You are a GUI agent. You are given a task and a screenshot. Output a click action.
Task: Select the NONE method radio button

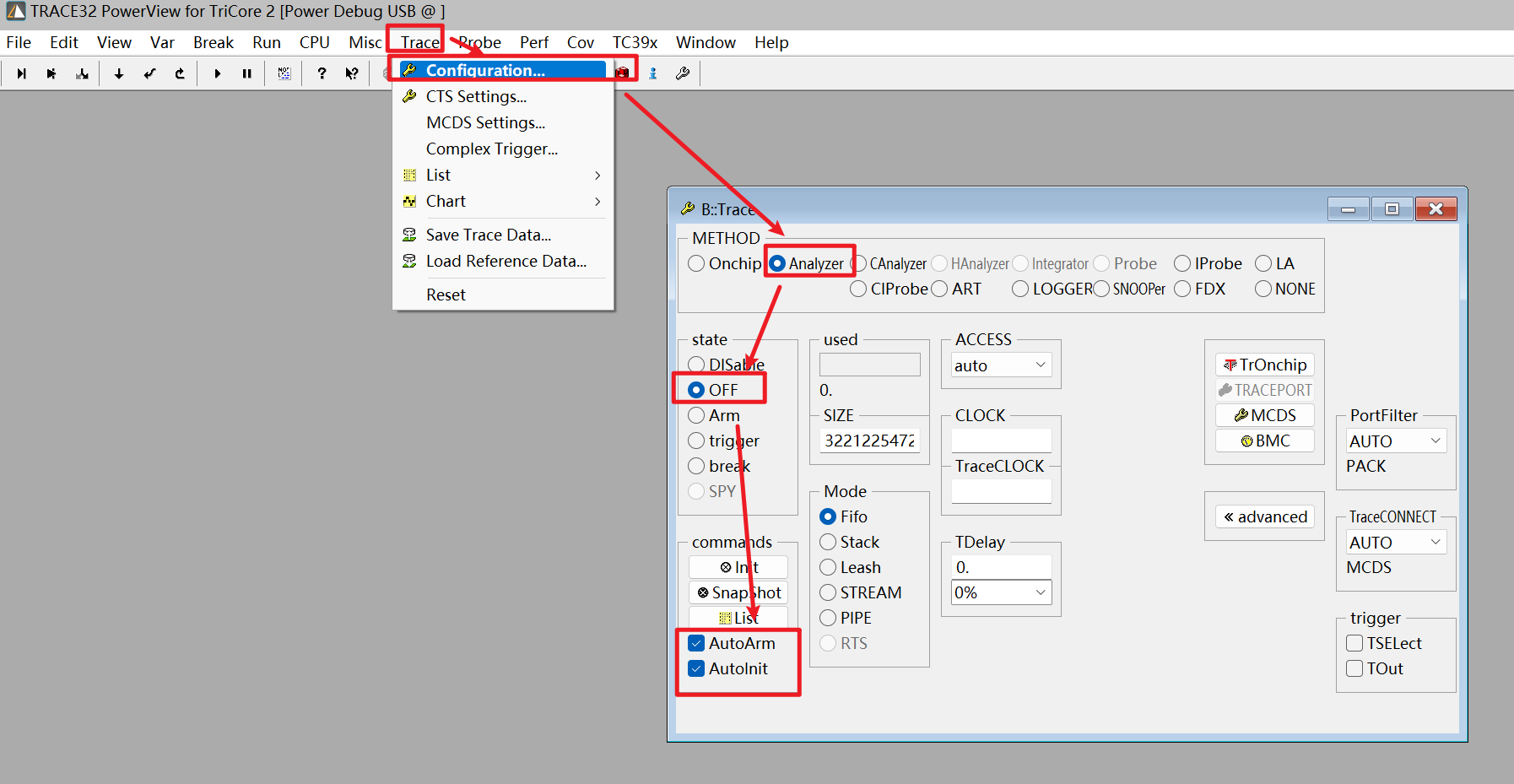(x=1263, y=289)
